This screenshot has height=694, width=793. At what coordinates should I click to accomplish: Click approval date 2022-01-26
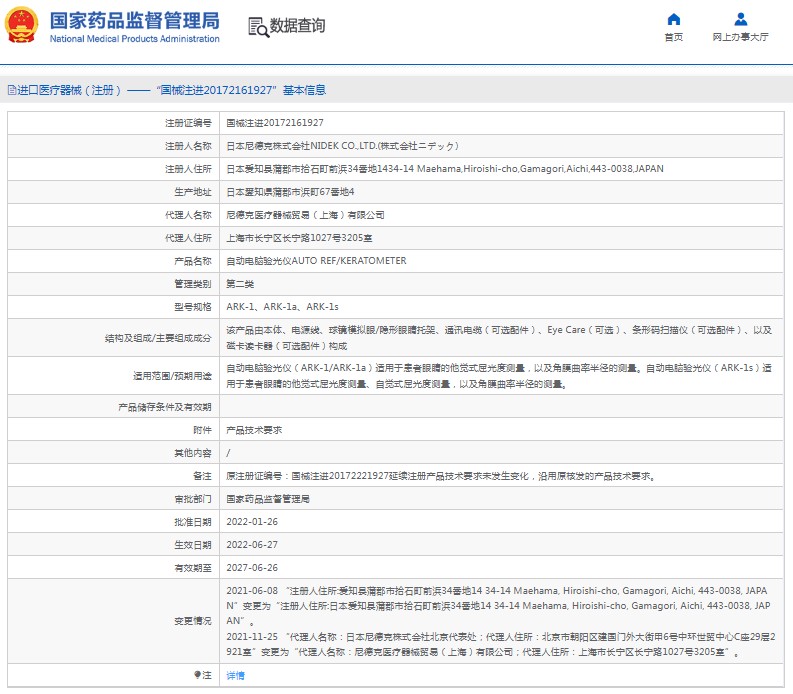click(252, 522)
